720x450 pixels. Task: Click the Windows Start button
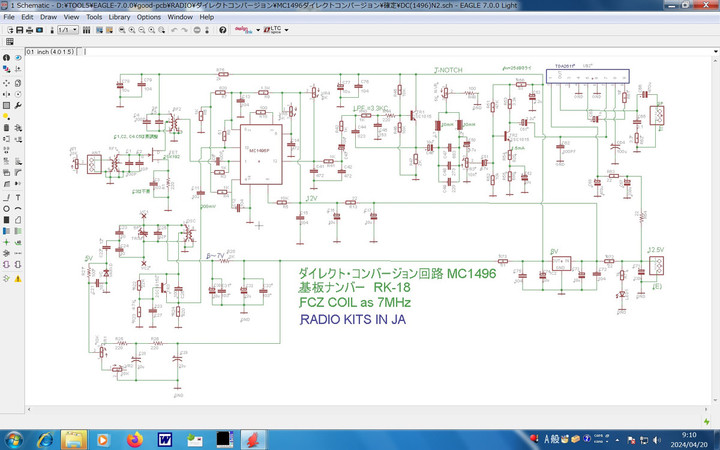[15, 439]
